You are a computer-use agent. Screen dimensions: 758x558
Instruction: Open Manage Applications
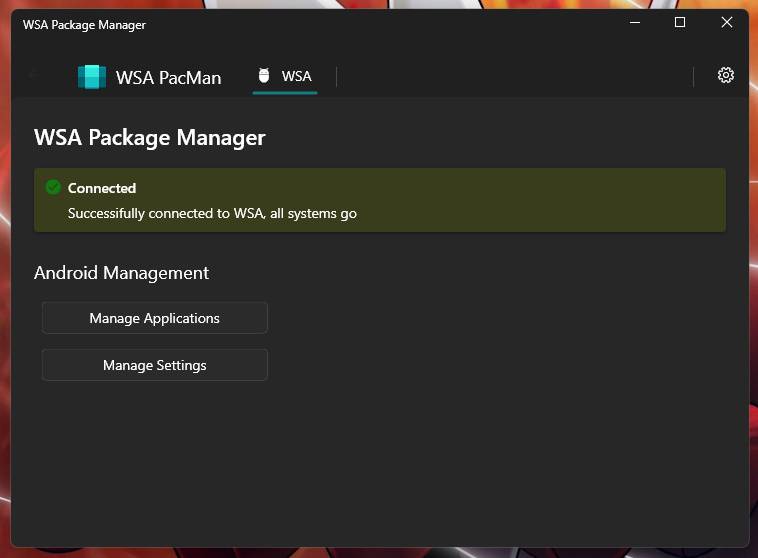[154, 318]
